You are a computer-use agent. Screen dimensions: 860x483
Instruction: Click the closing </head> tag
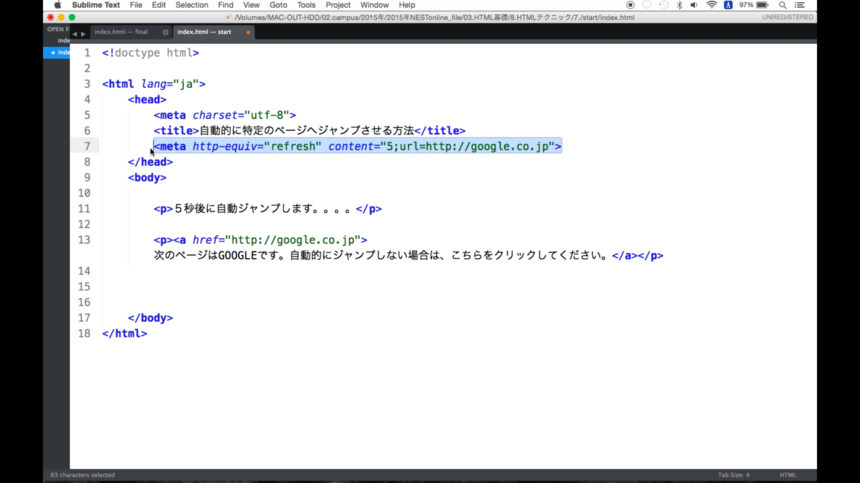click(150, 162)
